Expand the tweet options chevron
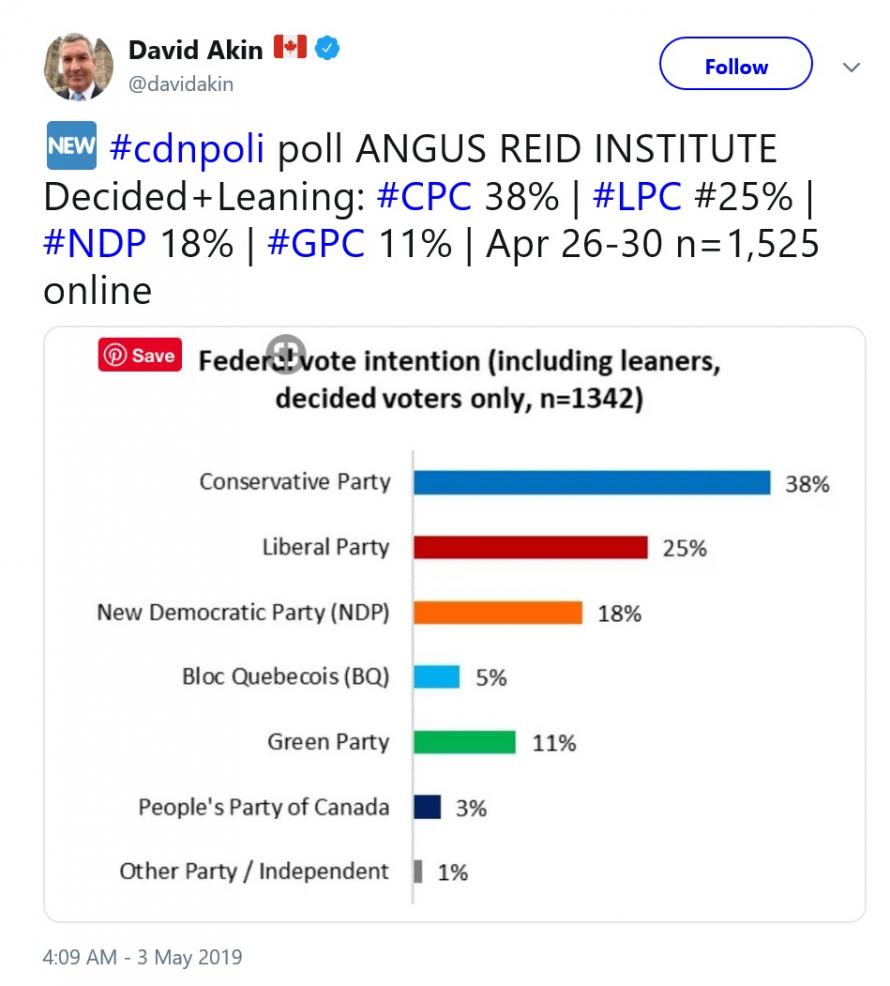 (x=851, y=67)
